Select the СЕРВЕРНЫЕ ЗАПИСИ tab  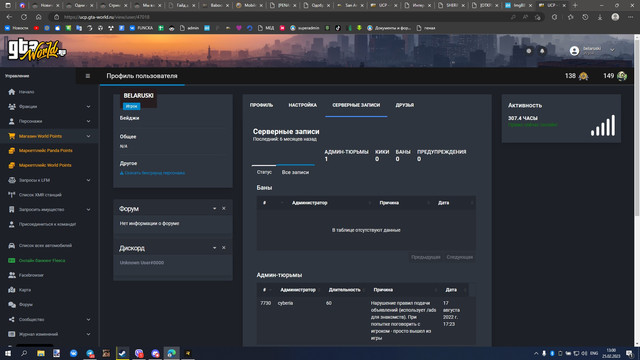pos(356,105)
